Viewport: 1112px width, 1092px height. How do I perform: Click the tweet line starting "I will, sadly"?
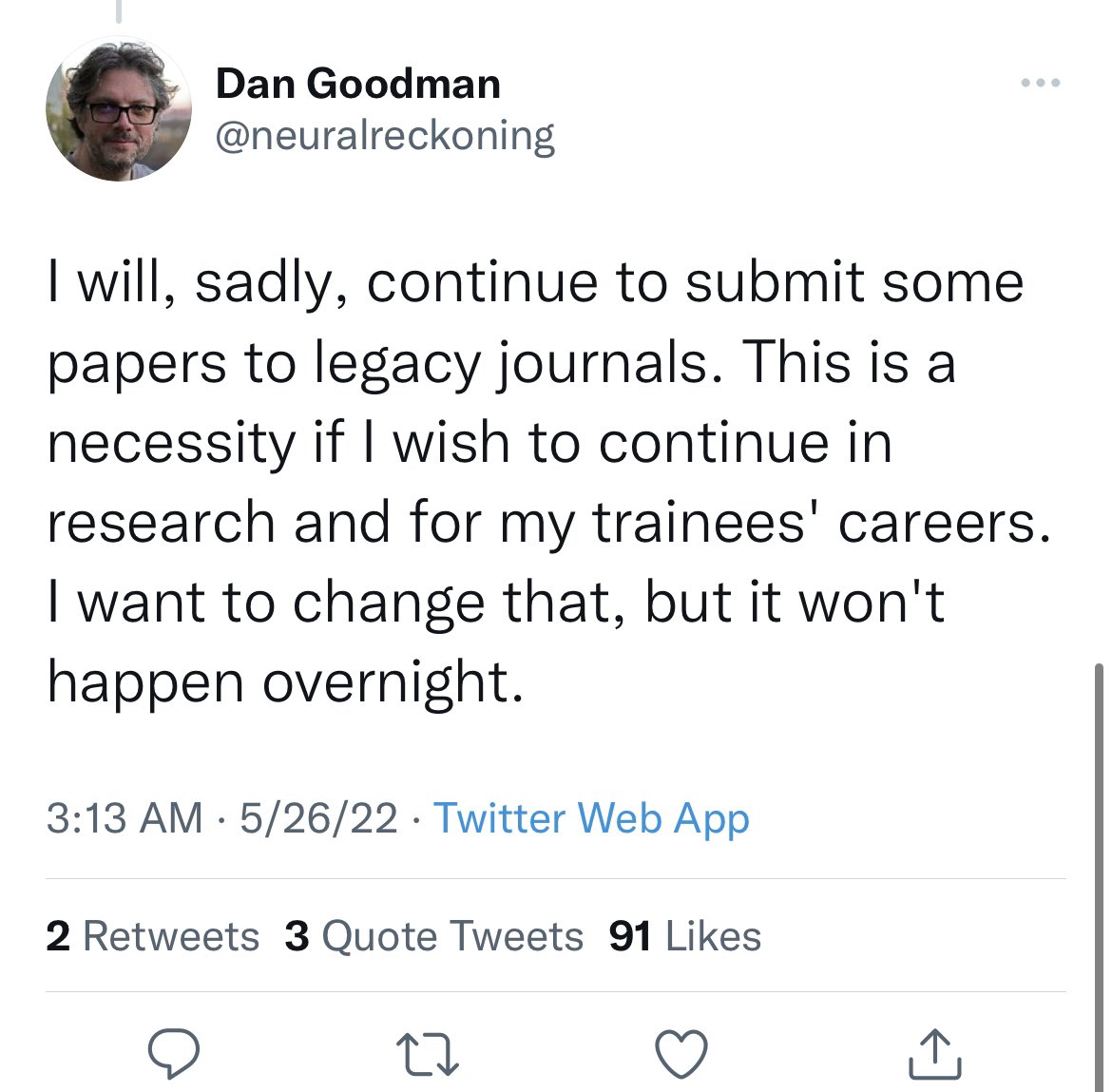[535, 283]
